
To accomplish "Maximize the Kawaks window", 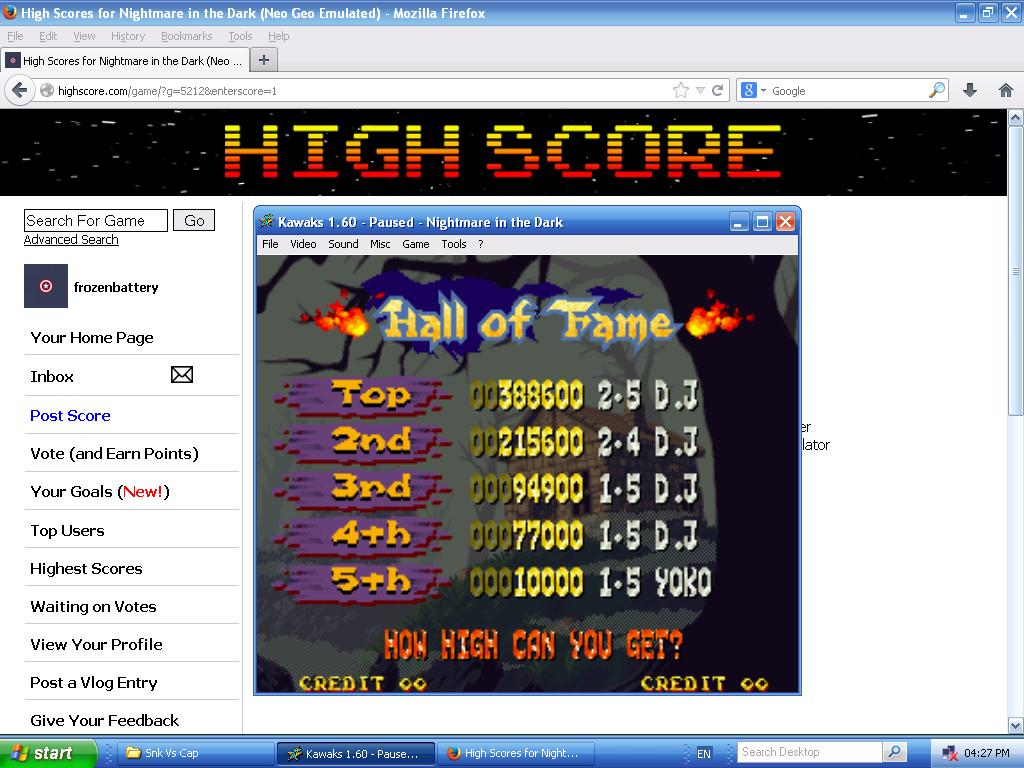I will point(761,222).
